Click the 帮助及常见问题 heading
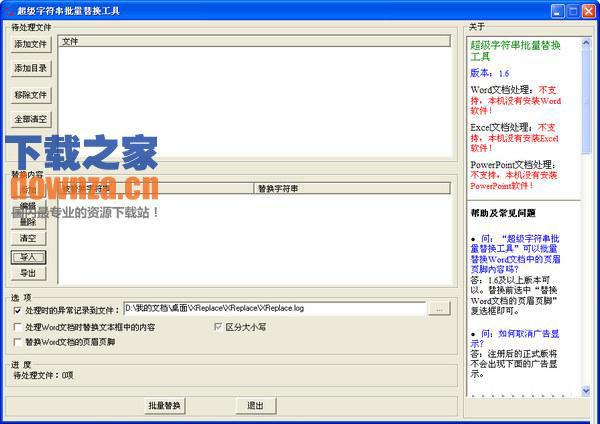Image resolution: width=600 pixels, height=424 pixels. pos(503,213)
